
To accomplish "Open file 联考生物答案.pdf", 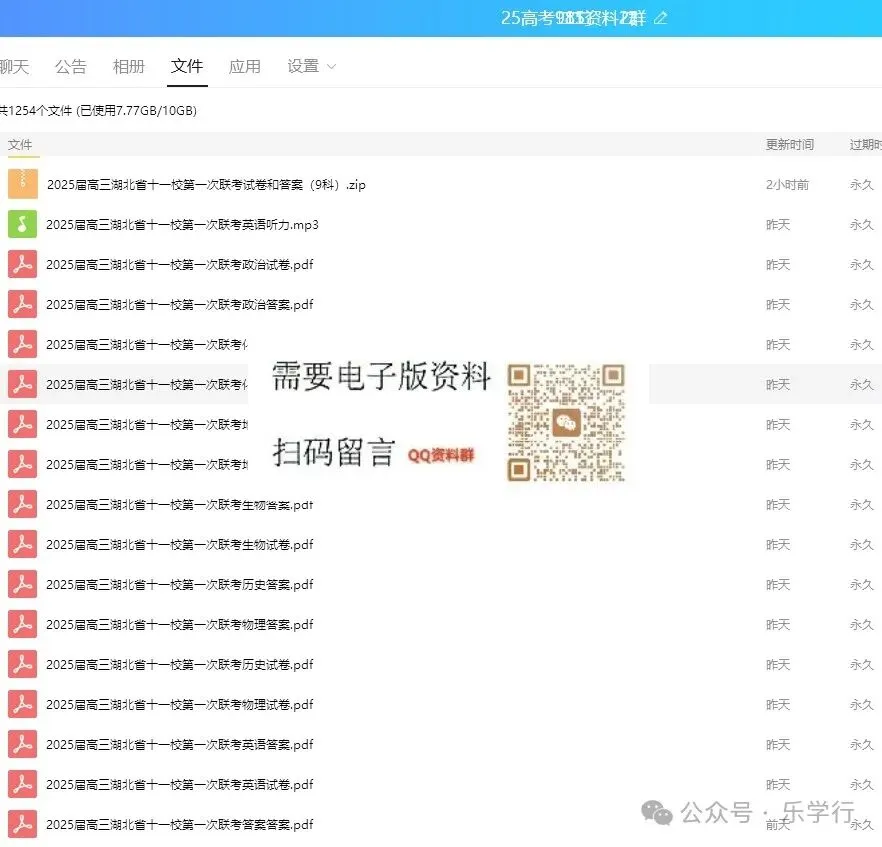I will (179, 504).
